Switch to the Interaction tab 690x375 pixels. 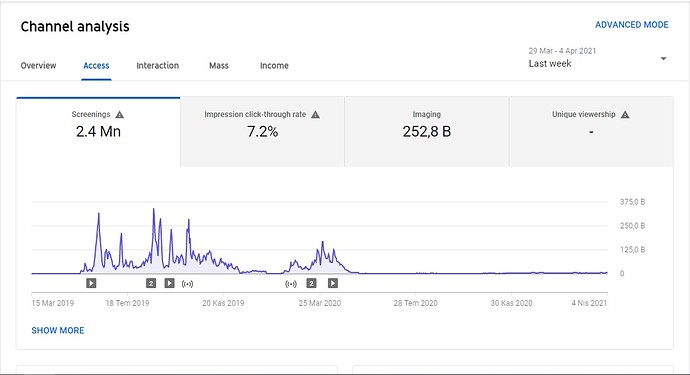click(x=158, y=66)
